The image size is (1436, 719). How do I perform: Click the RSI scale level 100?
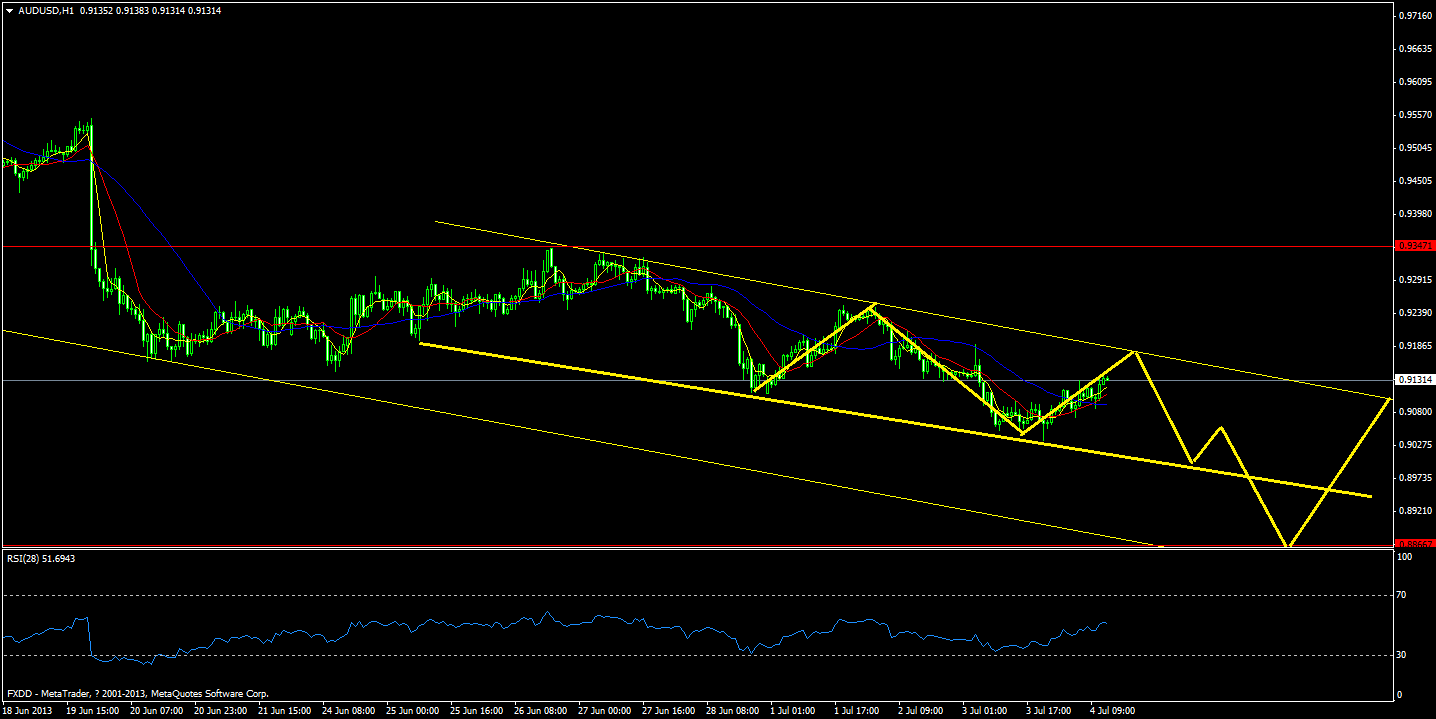[1405, 557]
